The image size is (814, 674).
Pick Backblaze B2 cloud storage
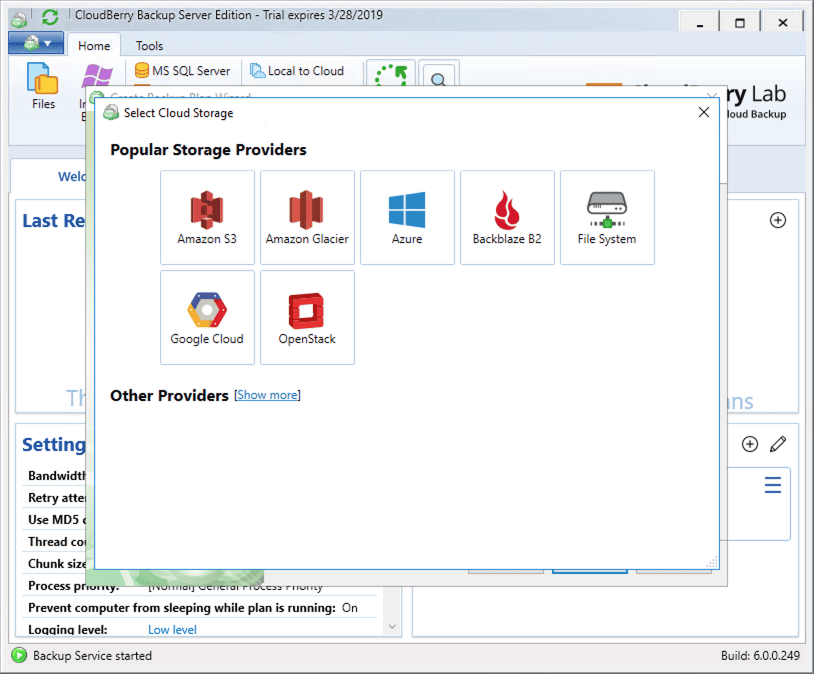point(507,217)
